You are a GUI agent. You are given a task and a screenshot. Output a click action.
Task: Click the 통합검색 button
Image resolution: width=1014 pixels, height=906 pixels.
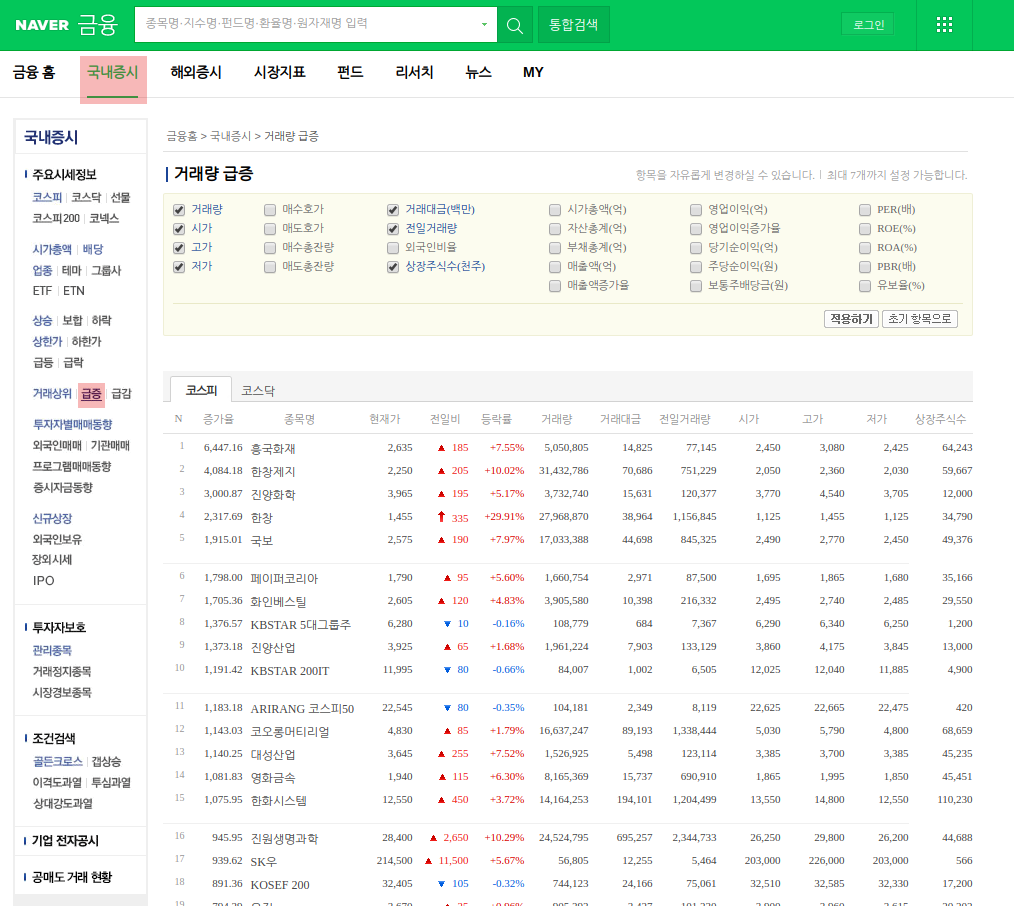click(x=574, y=25)
